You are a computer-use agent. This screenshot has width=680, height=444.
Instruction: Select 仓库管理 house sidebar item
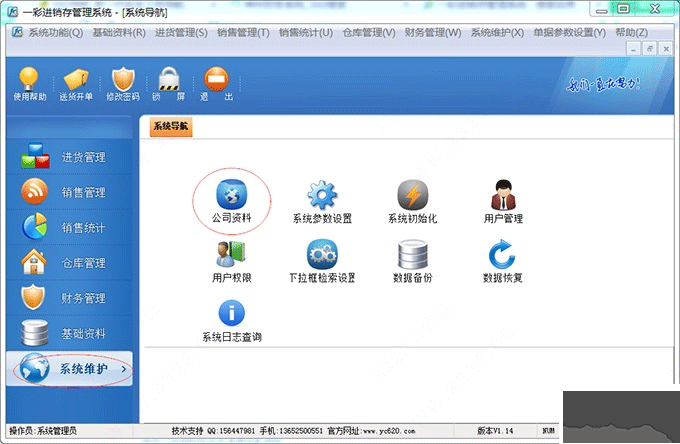(x=69, y=263)
